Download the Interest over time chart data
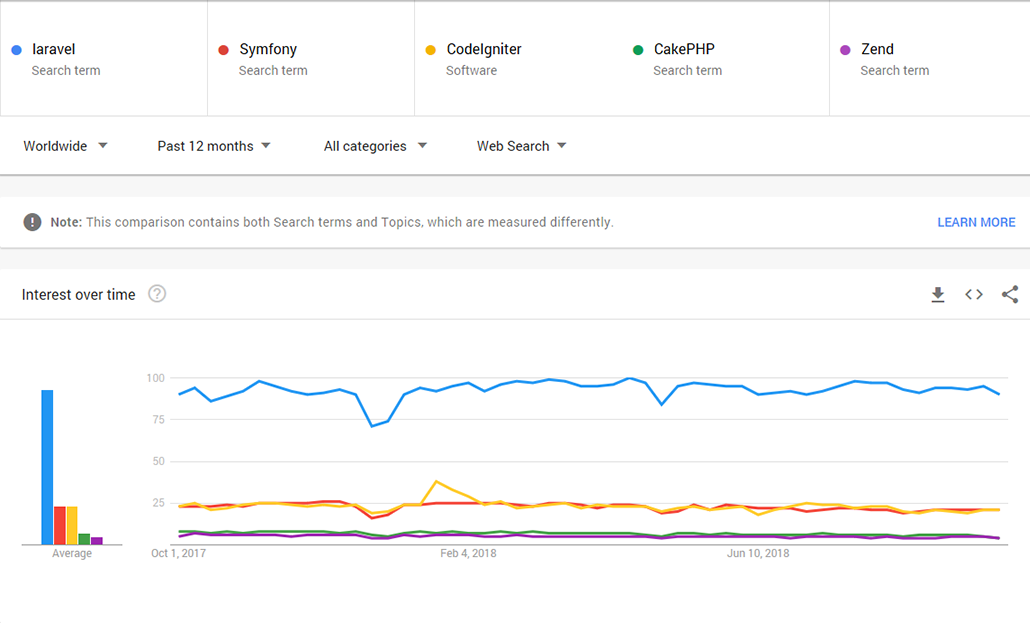The width and height of the screenshot is (1030, 623). pos(937,294)
